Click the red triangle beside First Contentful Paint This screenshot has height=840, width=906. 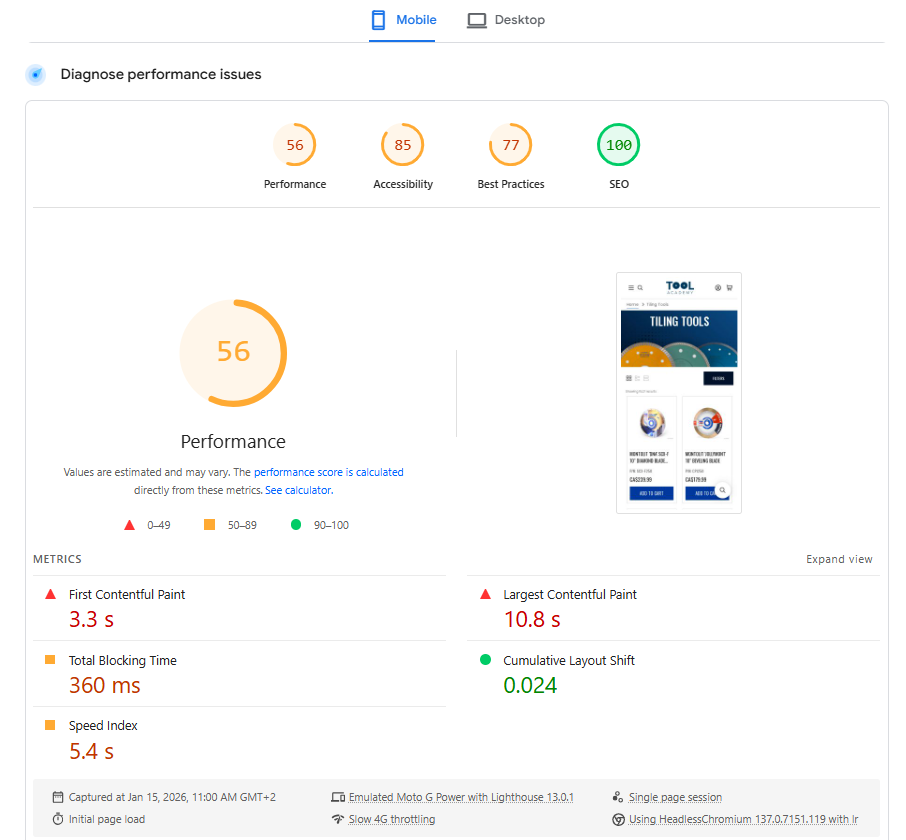(51, 594)
